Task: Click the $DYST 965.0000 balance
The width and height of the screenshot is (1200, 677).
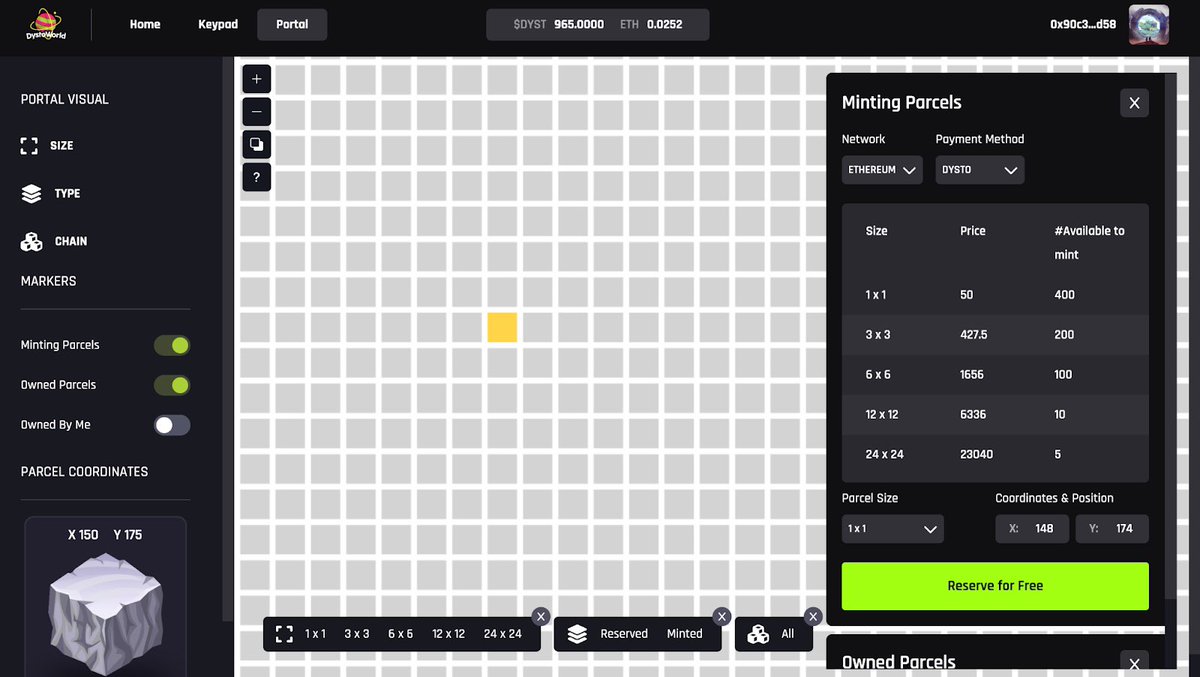Action: click(559, 24)
